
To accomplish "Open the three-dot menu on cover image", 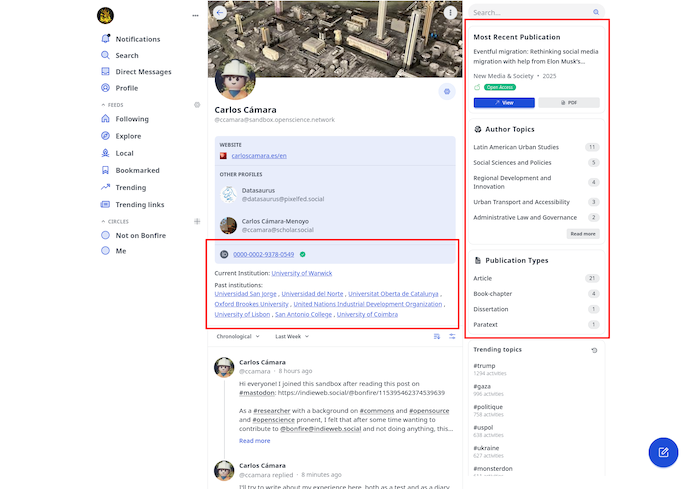I will [450, 13].
